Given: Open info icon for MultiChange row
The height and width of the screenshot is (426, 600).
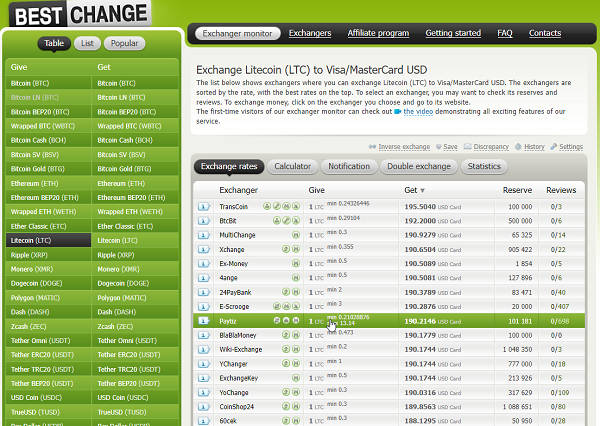Looking at the screenshot, I should tap(204, 235).
